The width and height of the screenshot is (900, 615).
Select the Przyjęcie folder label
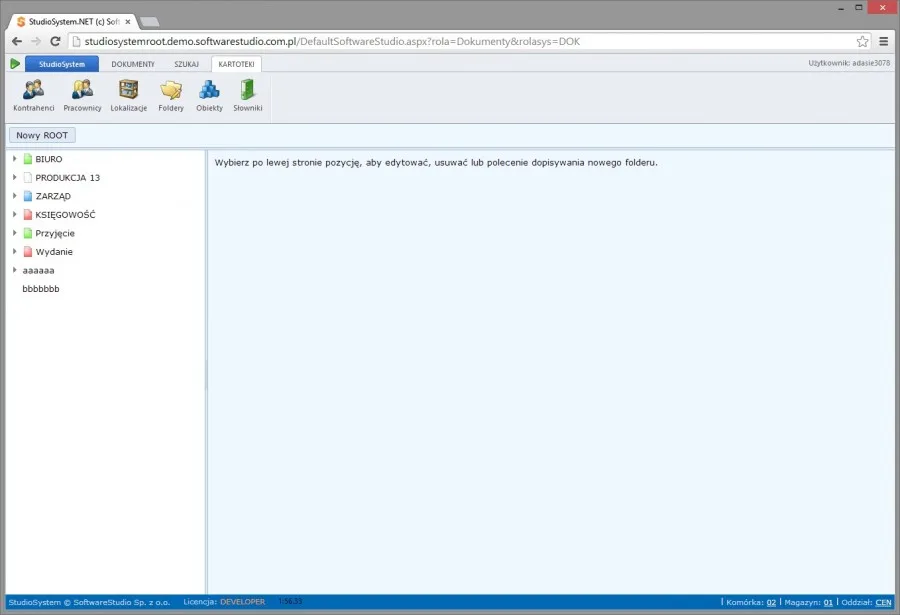[x=55, y=233]
